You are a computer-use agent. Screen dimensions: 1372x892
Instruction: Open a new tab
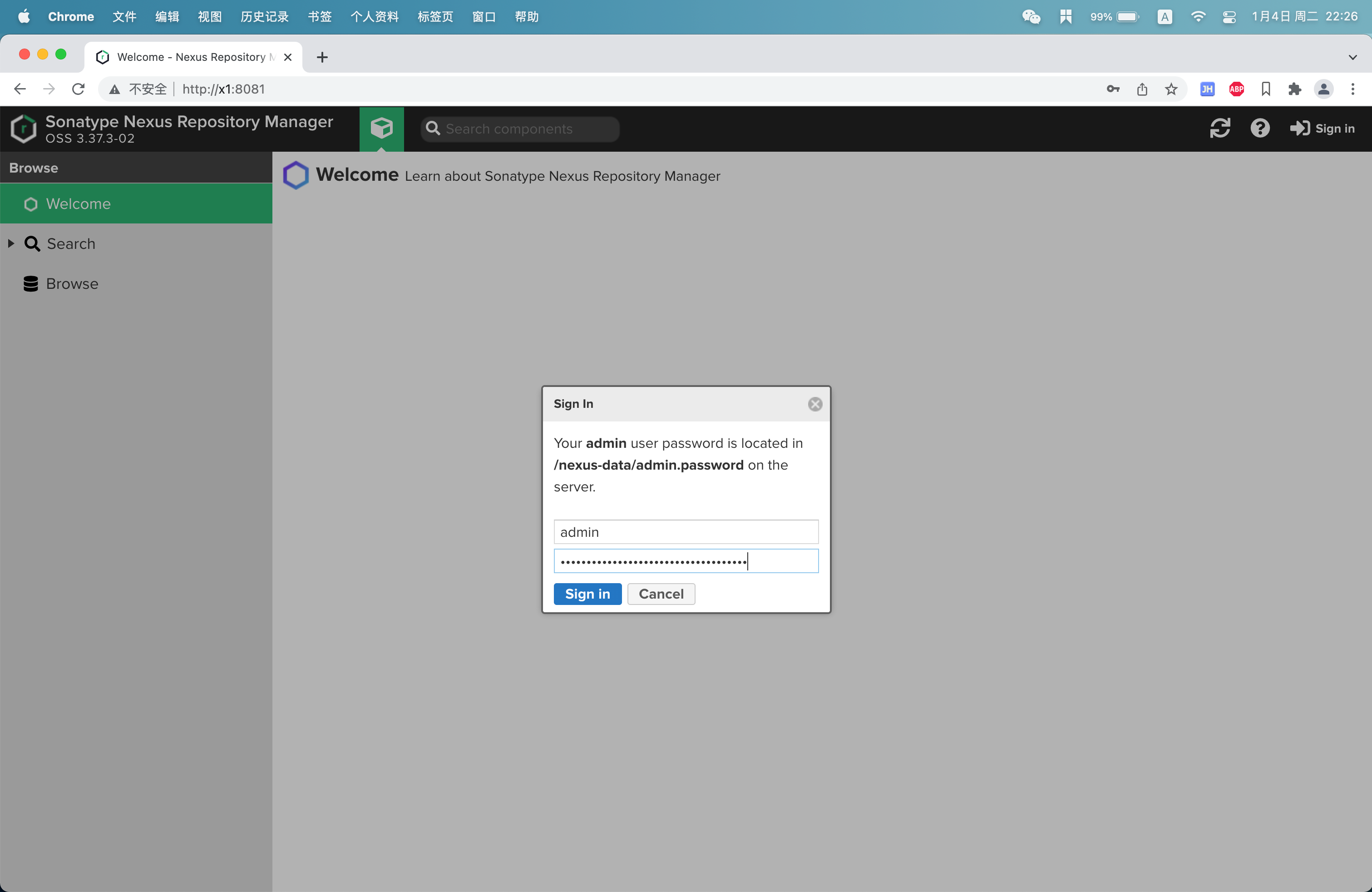click(x=322, y=57)
